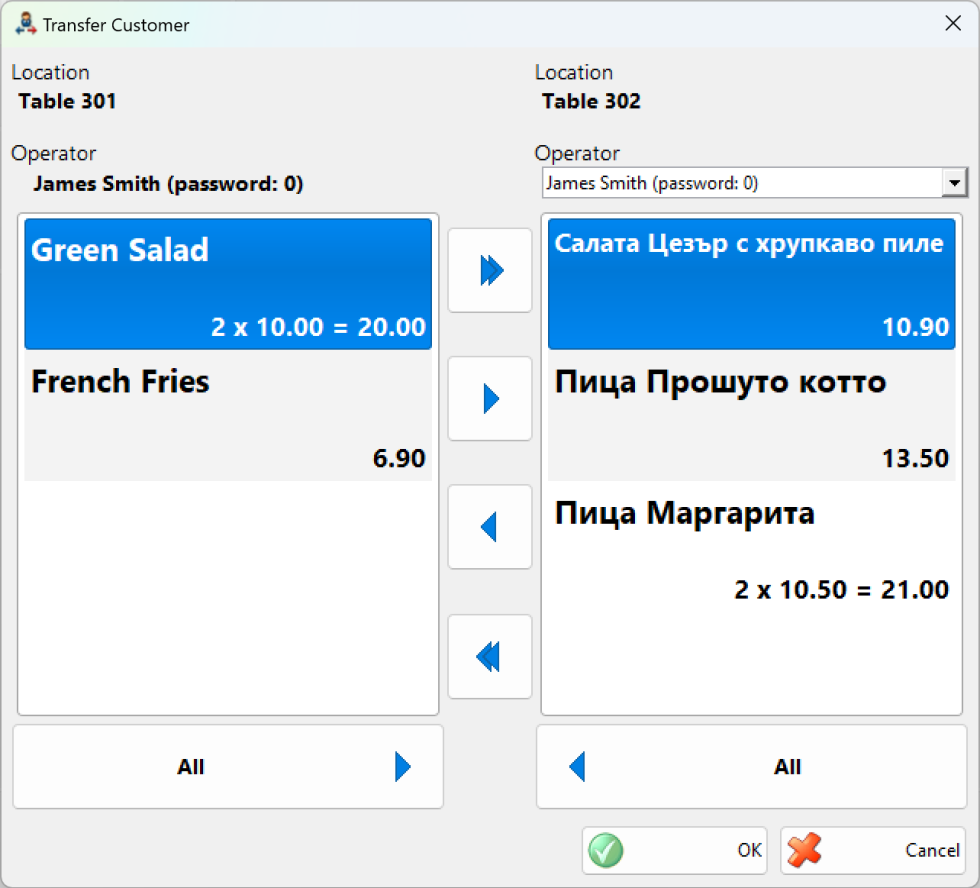The image size is (980, 888).
Task: Move all items from Table 302 leftward
Action: point(751,766)
